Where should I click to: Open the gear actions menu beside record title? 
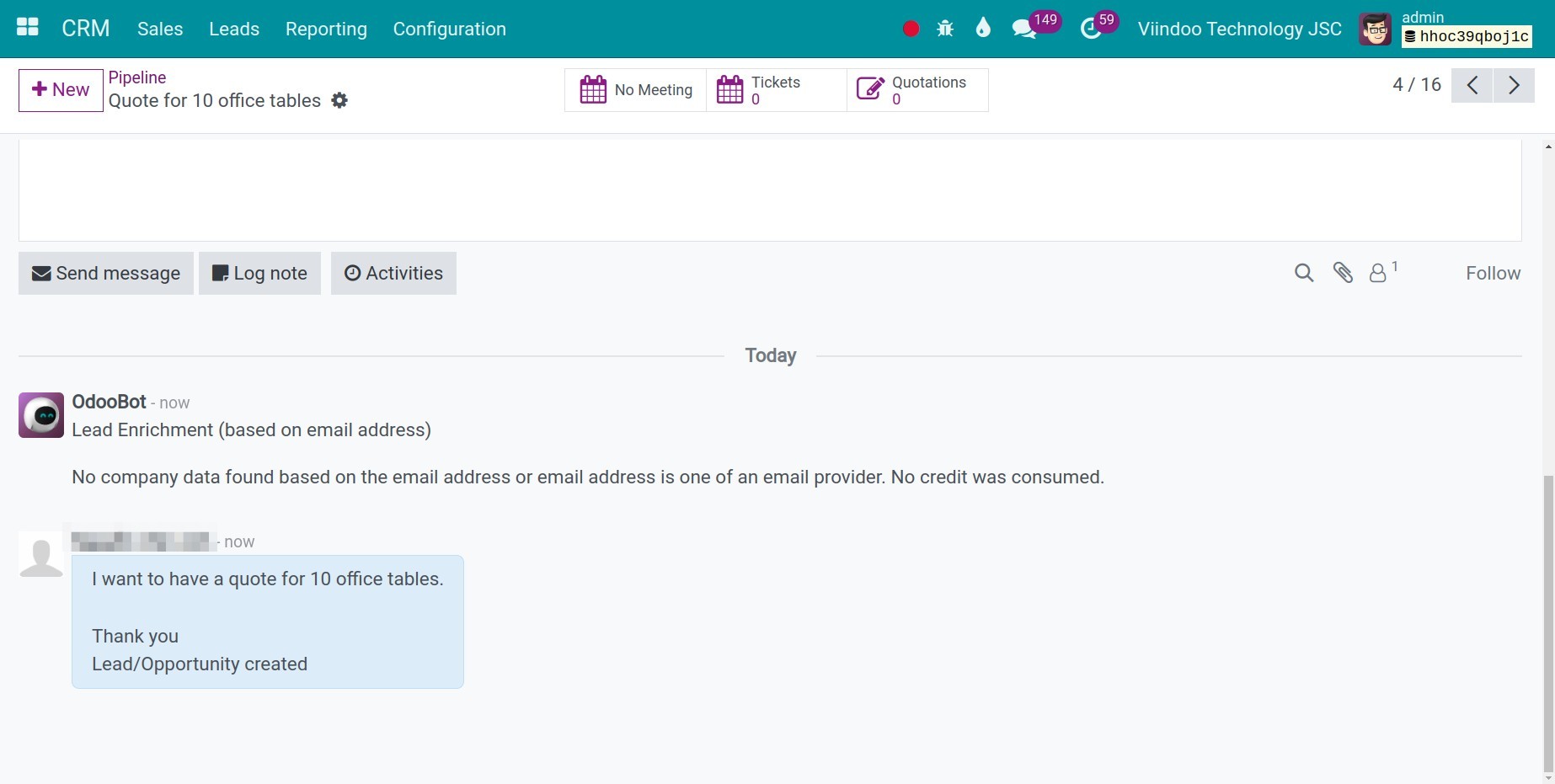tap(339, 100)
